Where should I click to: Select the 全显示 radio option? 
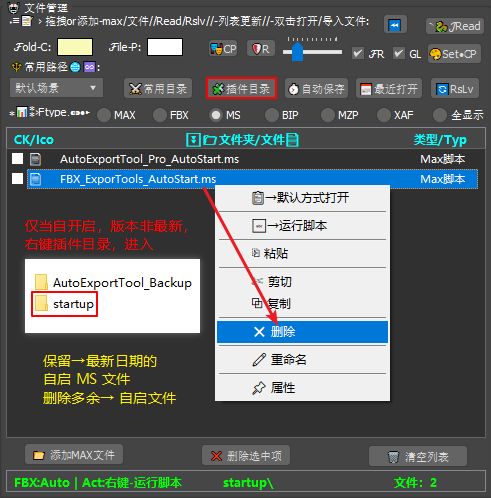[440, 115]
